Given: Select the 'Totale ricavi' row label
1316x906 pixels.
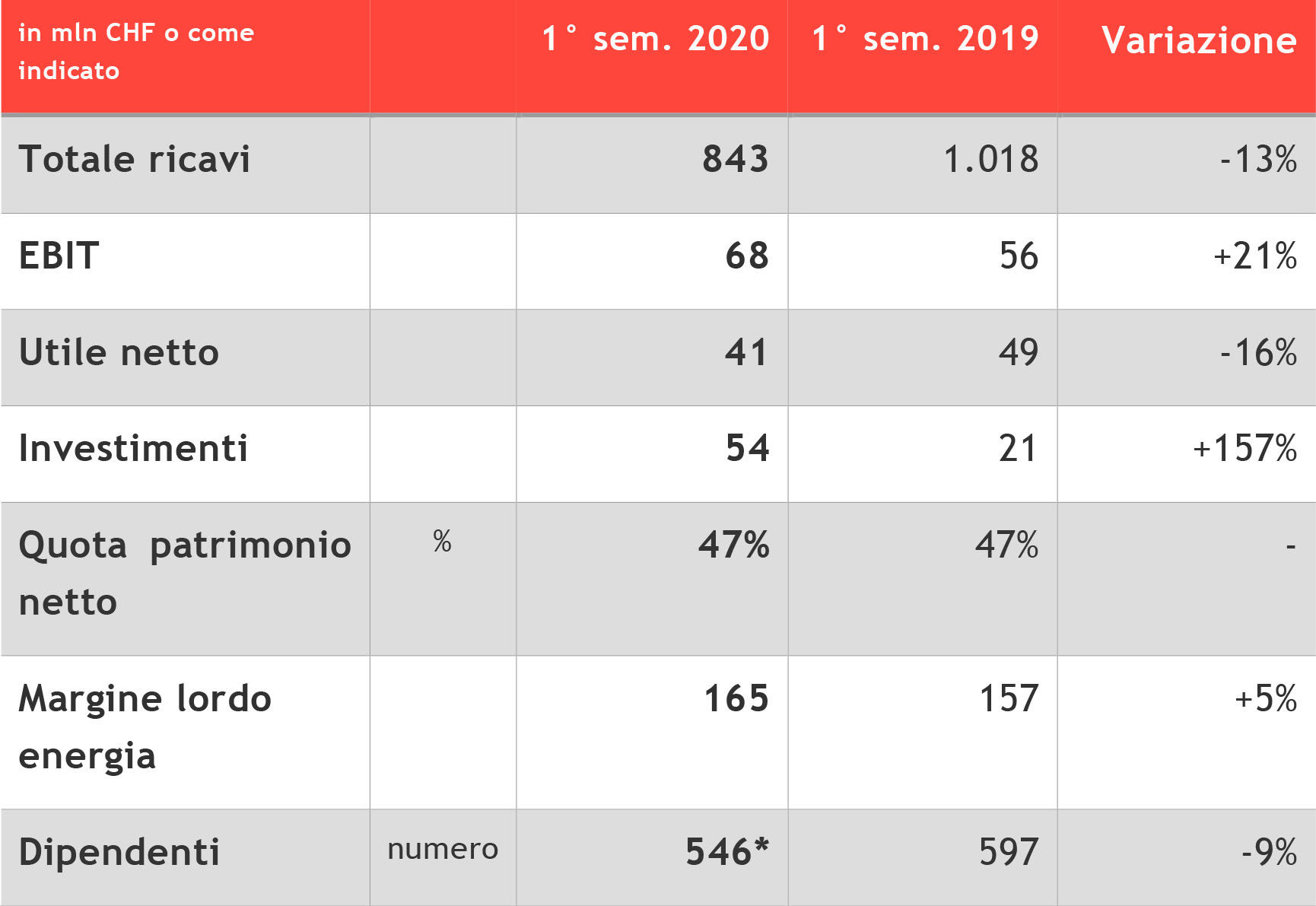Looking at the screenshot, I should [x=135, y=160].
